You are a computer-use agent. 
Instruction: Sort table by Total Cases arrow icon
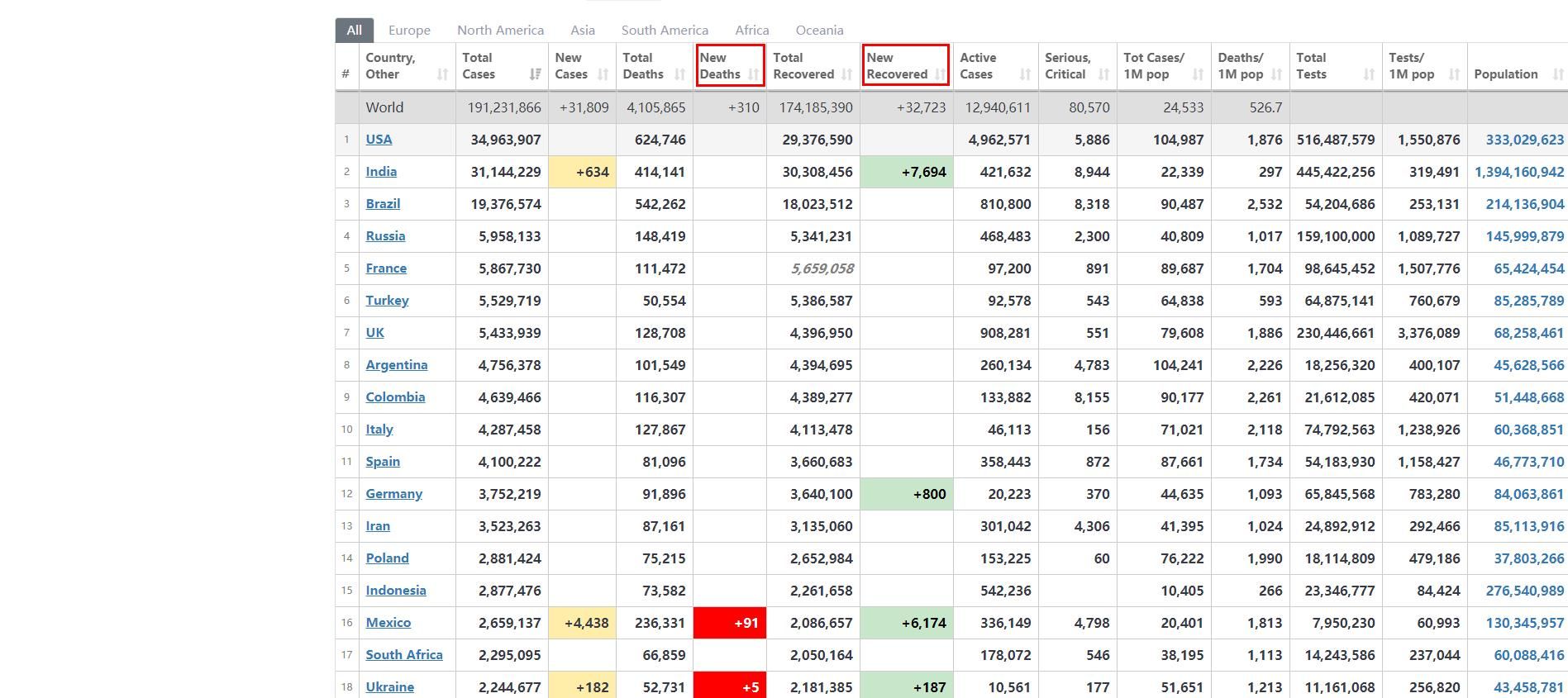[535, 74]
